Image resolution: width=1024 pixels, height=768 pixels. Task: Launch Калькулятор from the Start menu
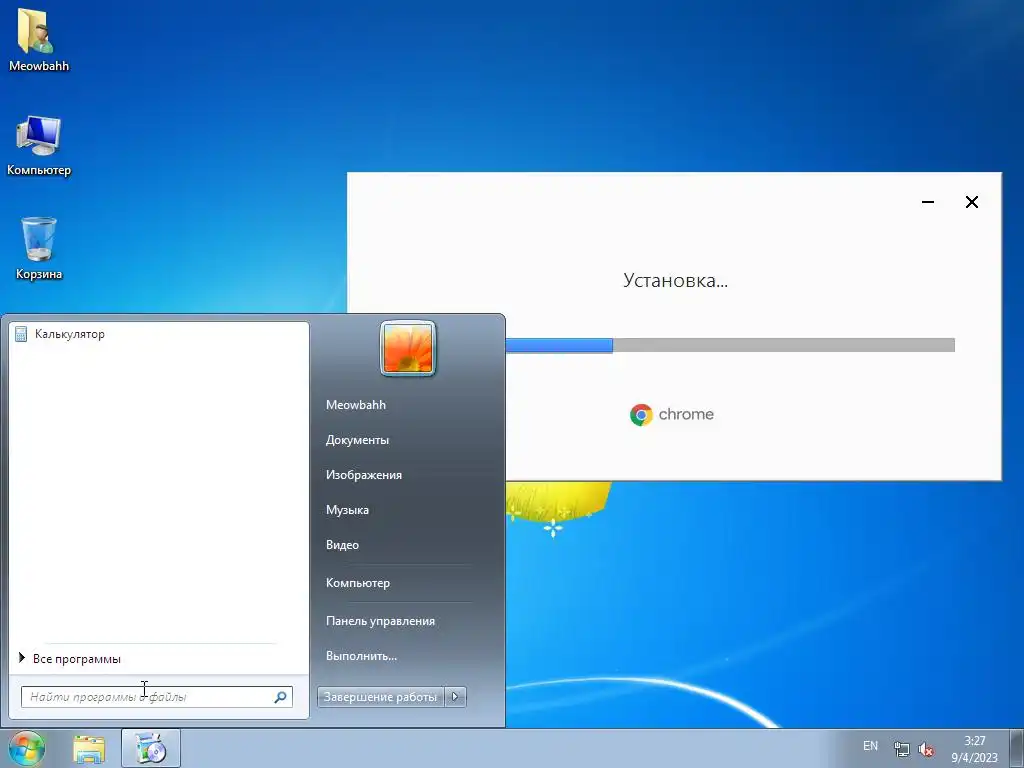point(159,334)
